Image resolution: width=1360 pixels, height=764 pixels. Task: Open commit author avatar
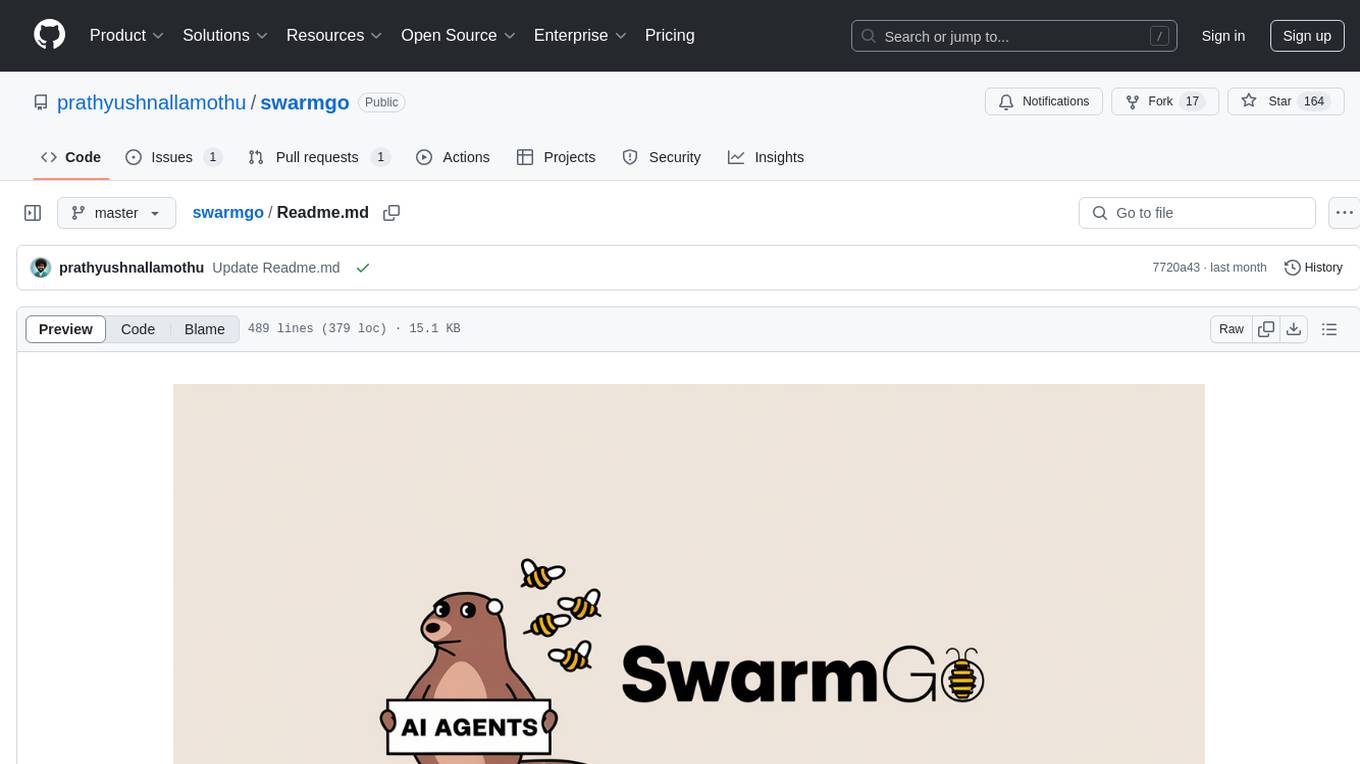(41, 268)
